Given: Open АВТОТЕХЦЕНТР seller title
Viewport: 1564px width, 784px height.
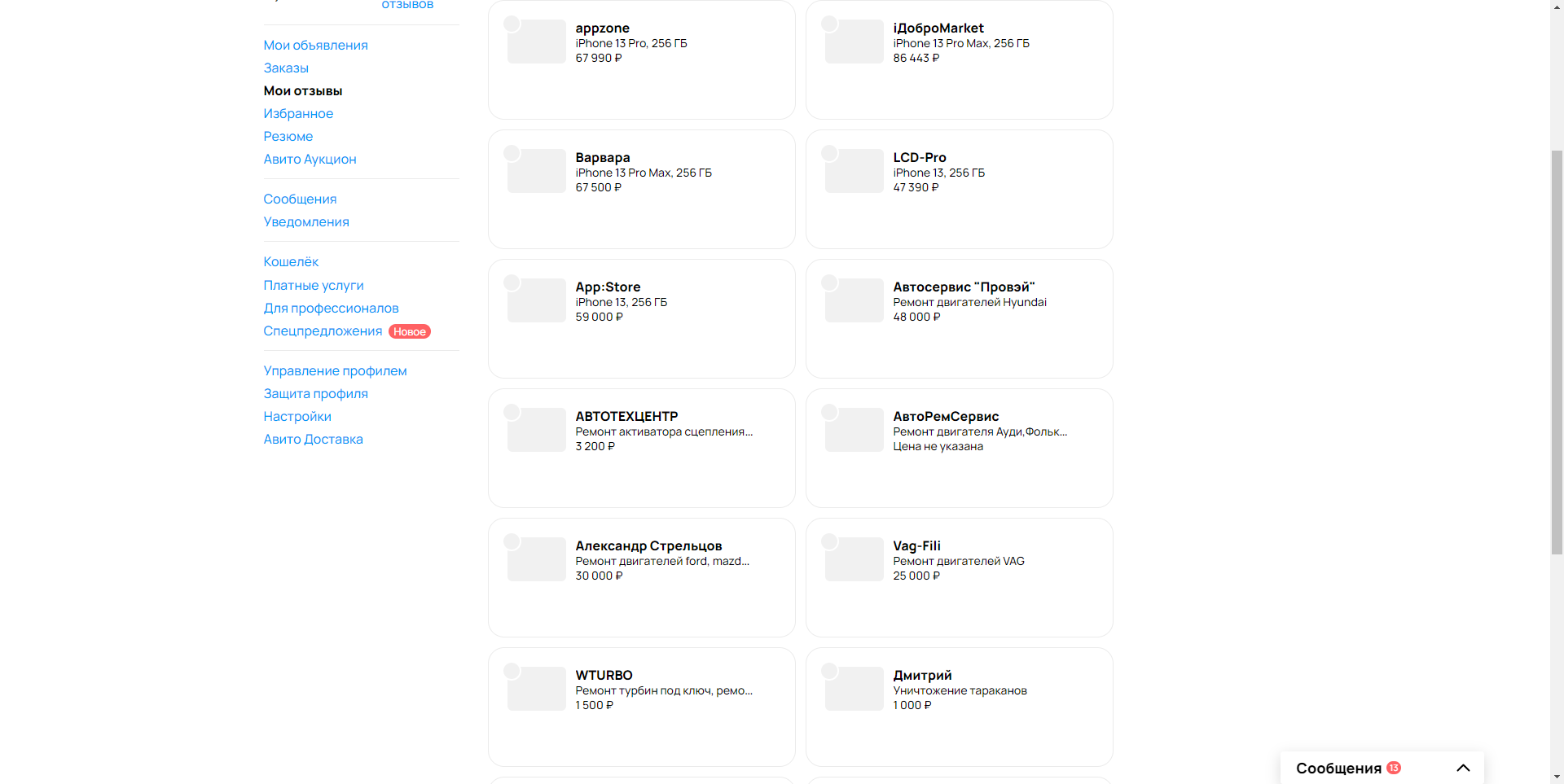Looking at the screenshot, I should pos(626,416).
